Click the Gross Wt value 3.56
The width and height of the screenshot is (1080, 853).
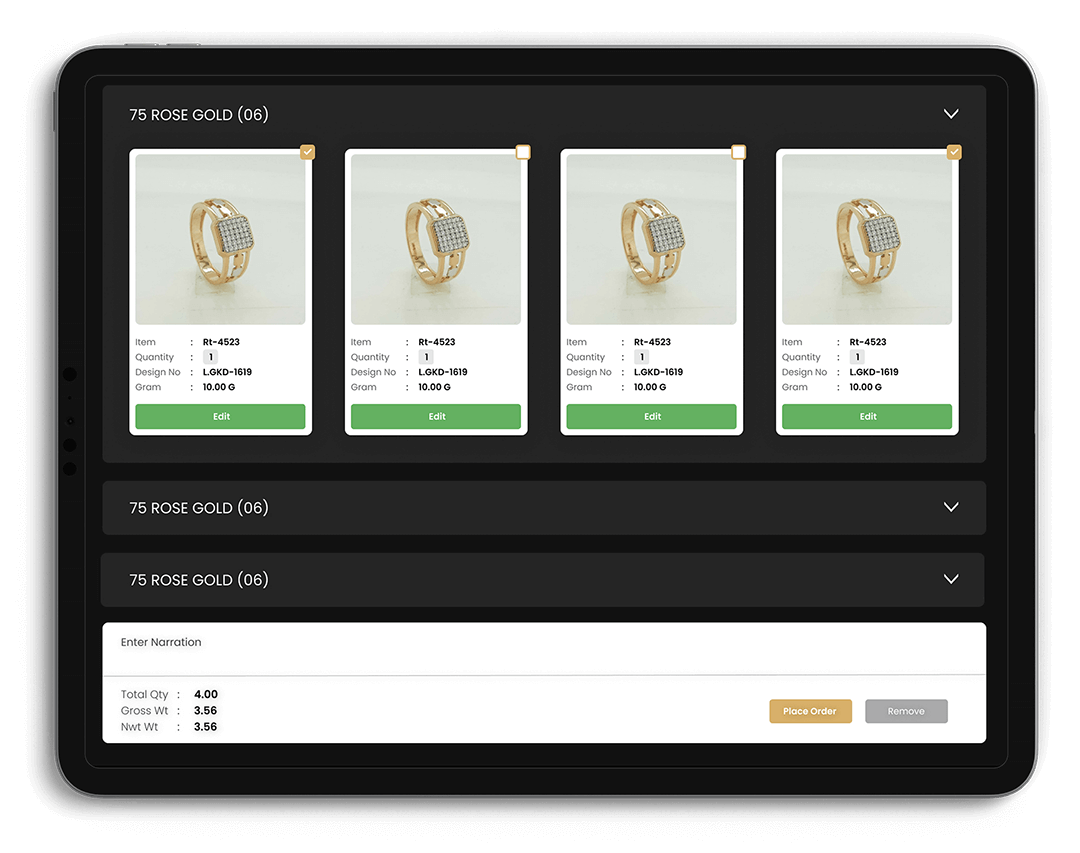[x=205, y=710]
